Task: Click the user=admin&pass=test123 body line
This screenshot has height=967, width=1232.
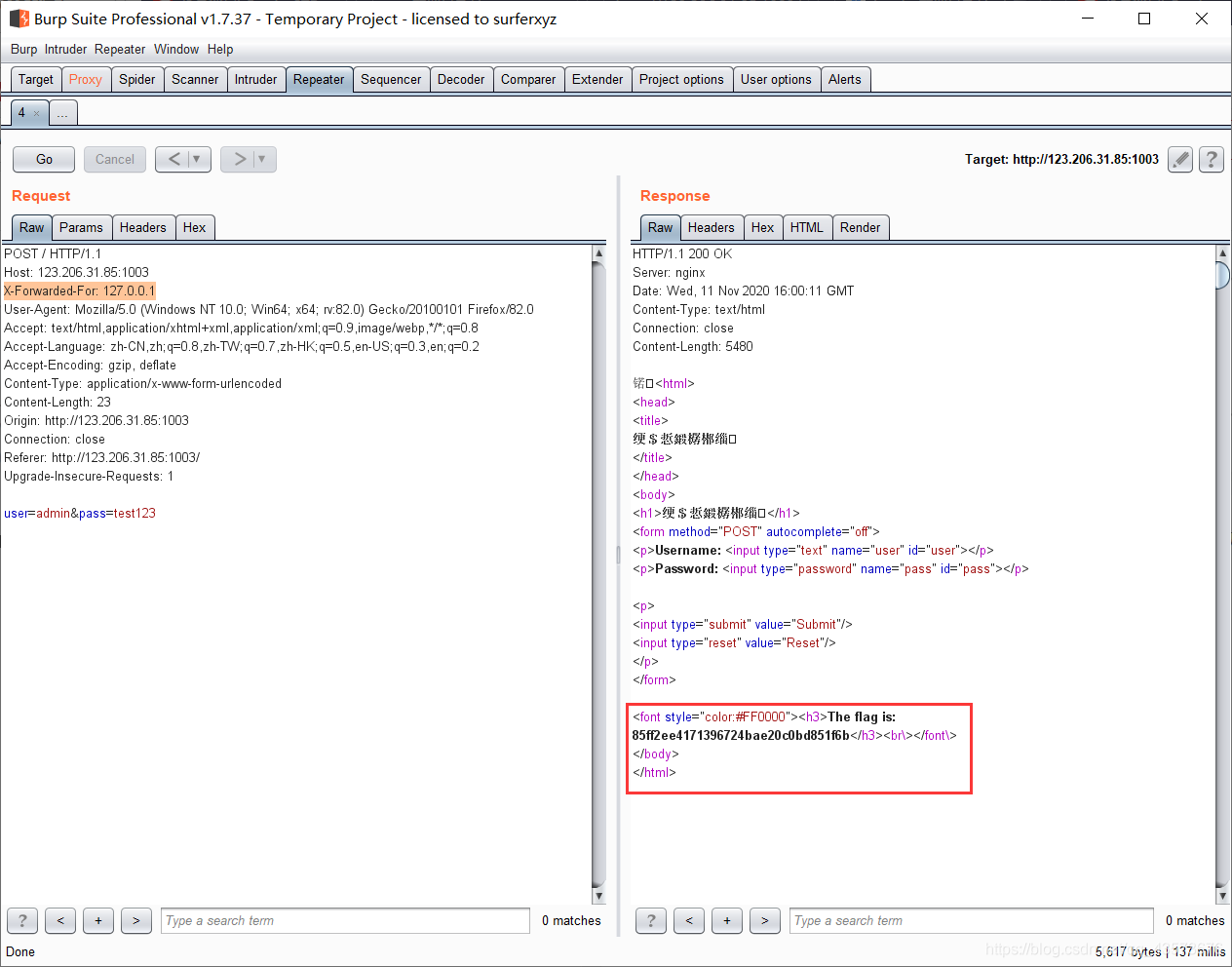Action: [80, 513]
